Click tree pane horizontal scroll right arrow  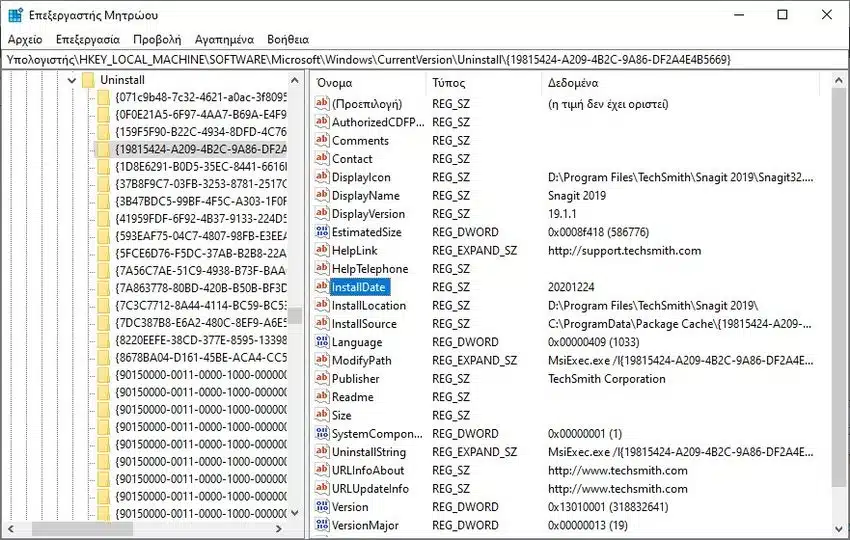(279, 529)
